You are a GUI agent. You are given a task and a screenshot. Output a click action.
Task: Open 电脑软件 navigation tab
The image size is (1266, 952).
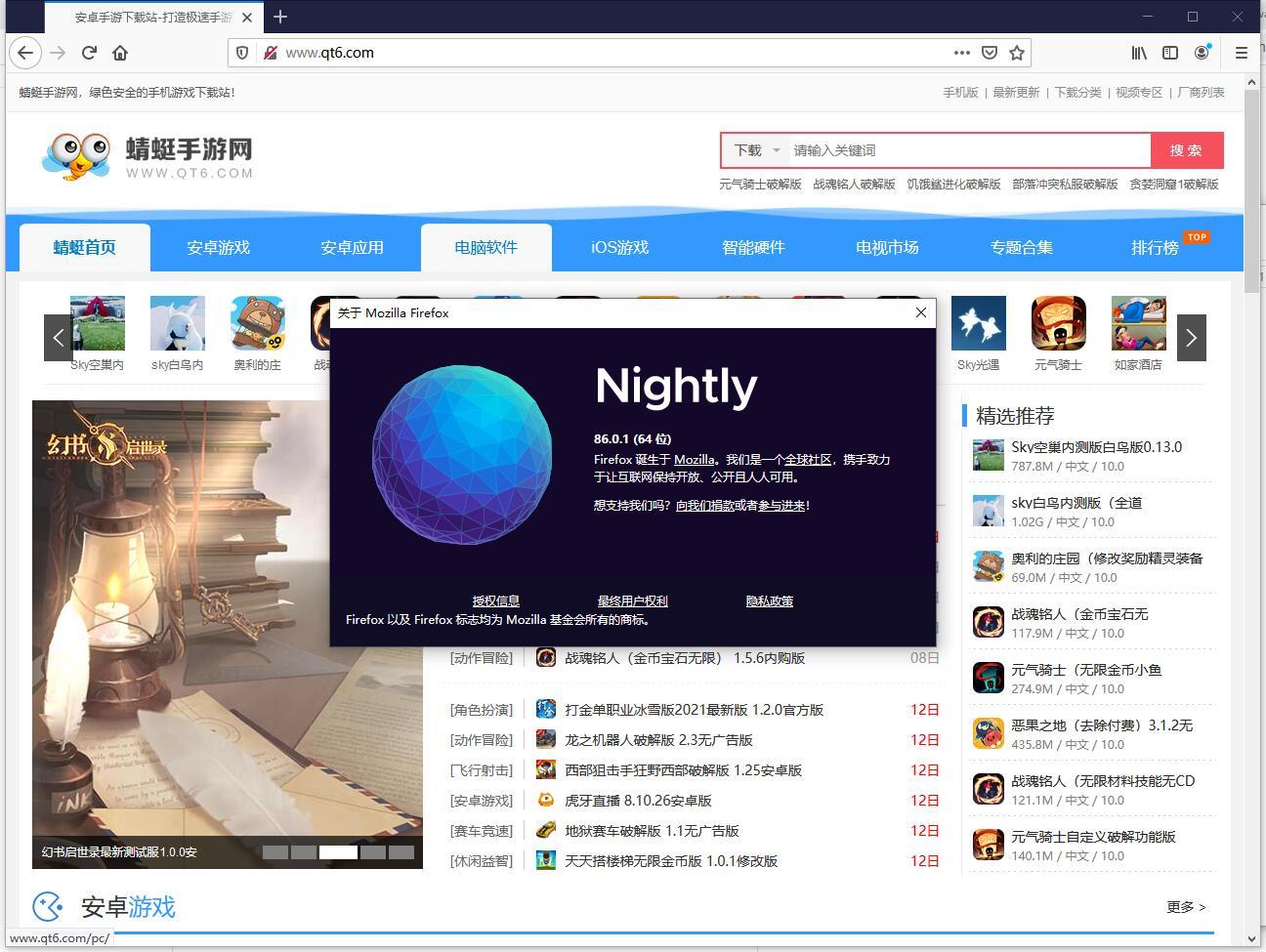click(x=486, y=247)
